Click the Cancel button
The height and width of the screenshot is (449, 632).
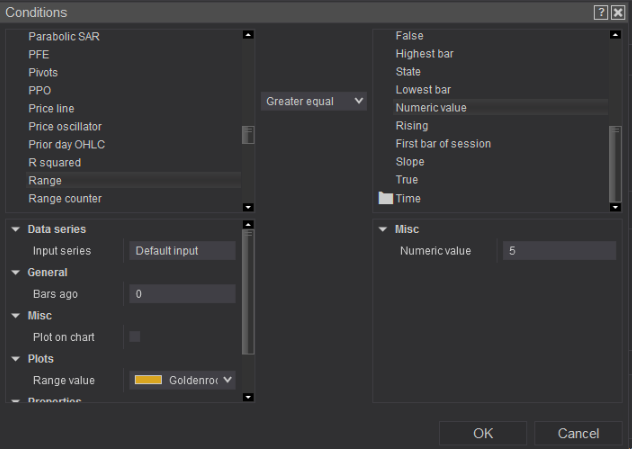[x=578, y=433]
